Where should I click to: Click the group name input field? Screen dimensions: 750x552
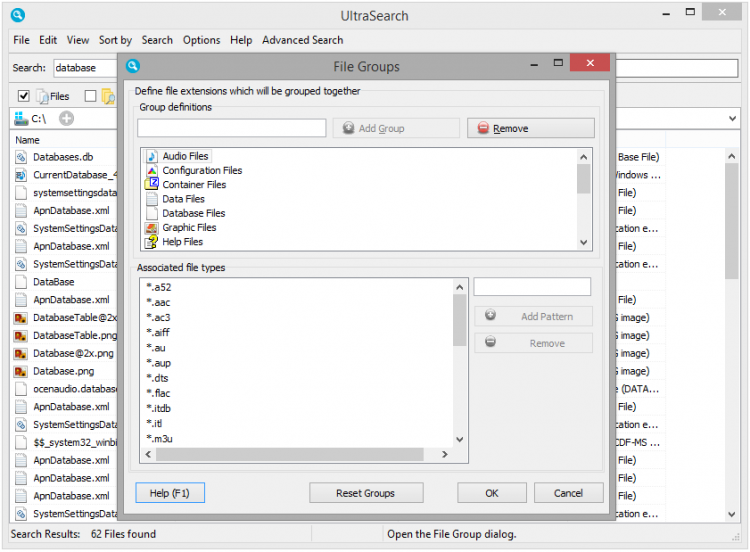coord(232,128)
